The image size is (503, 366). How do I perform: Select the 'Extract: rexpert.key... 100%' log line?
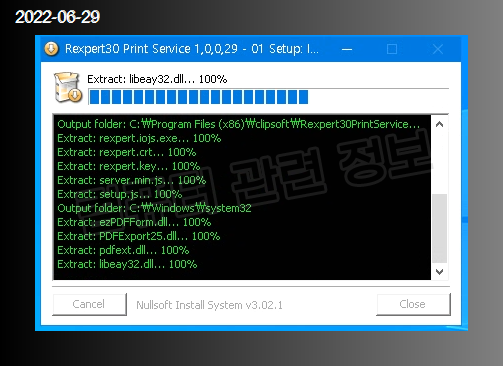129,166
